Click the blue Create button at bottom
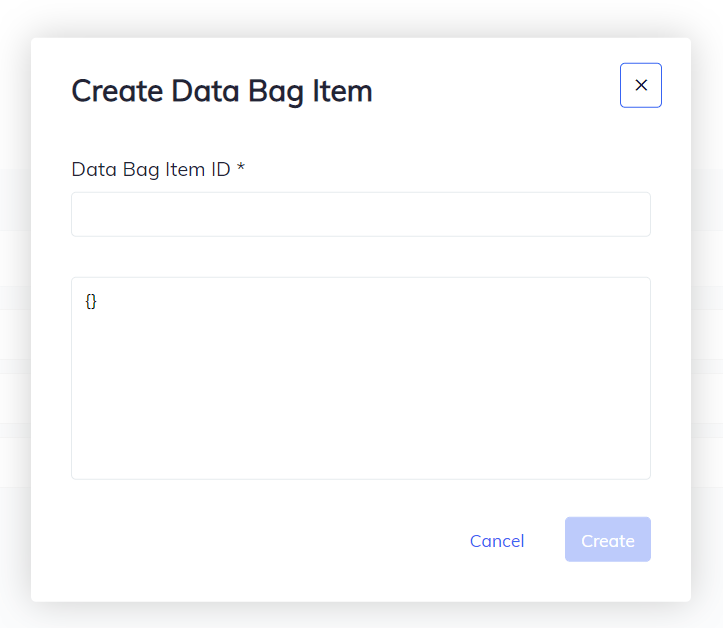This screenshot has height=628, width=723. 608,540
